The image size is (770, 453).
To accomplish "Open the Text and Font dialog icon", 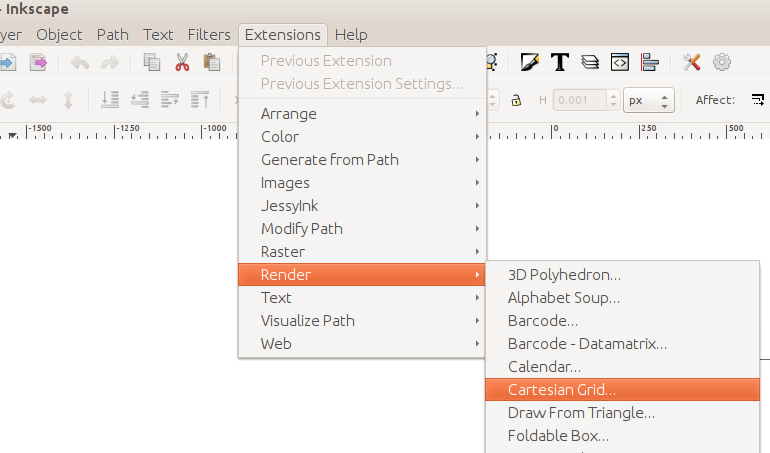I will pos(560,62).
